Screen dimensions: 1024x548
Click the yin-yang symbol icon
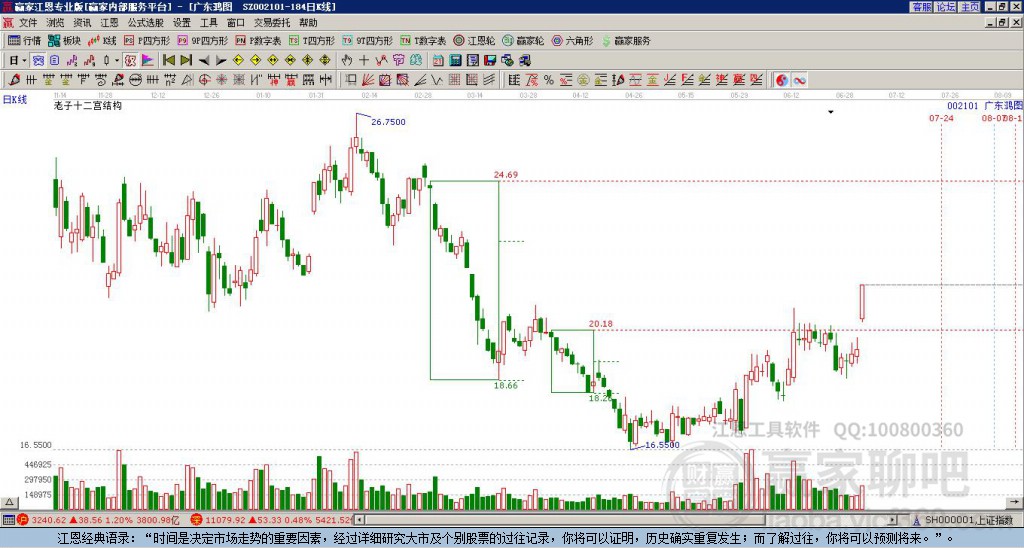click(x=782, y=80)
